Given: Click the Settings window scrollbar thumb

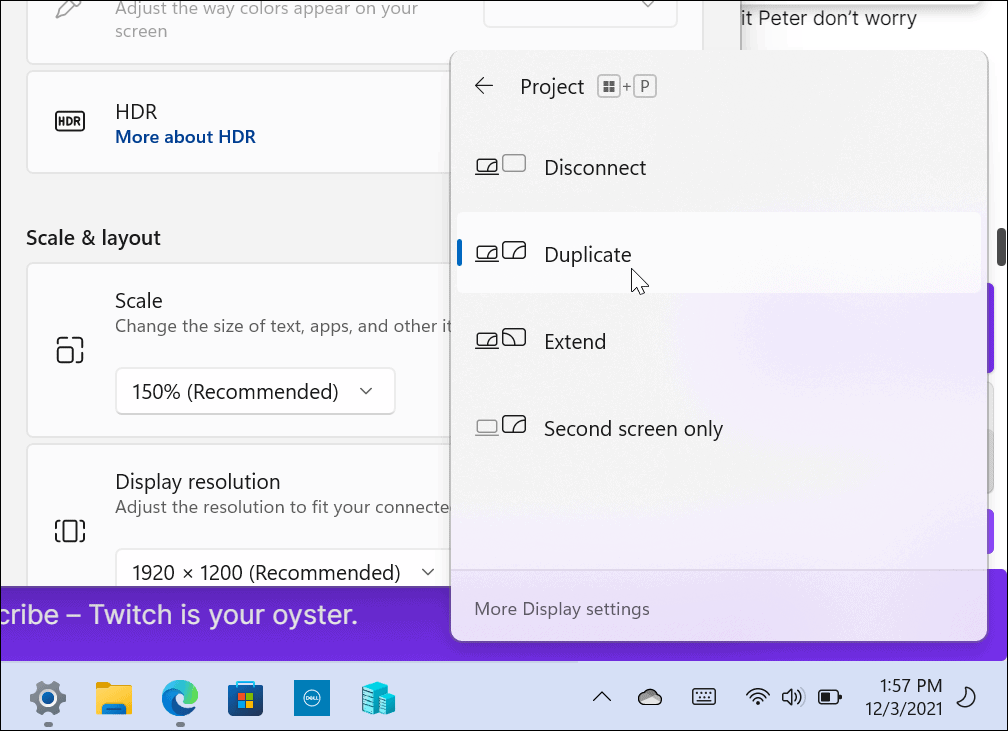Looking at the screenshot, I should coord(1002,246).
